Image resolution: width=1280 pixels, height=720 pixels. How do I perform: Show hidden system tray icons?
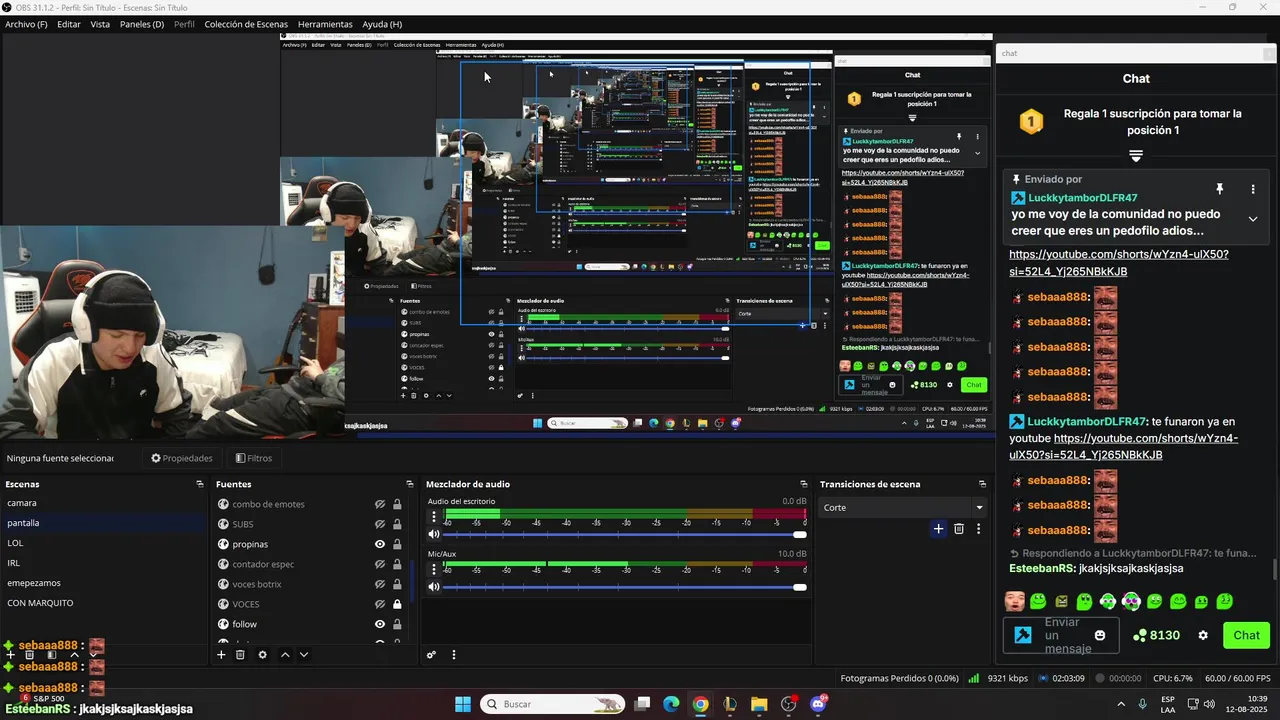coord(1120,704)
